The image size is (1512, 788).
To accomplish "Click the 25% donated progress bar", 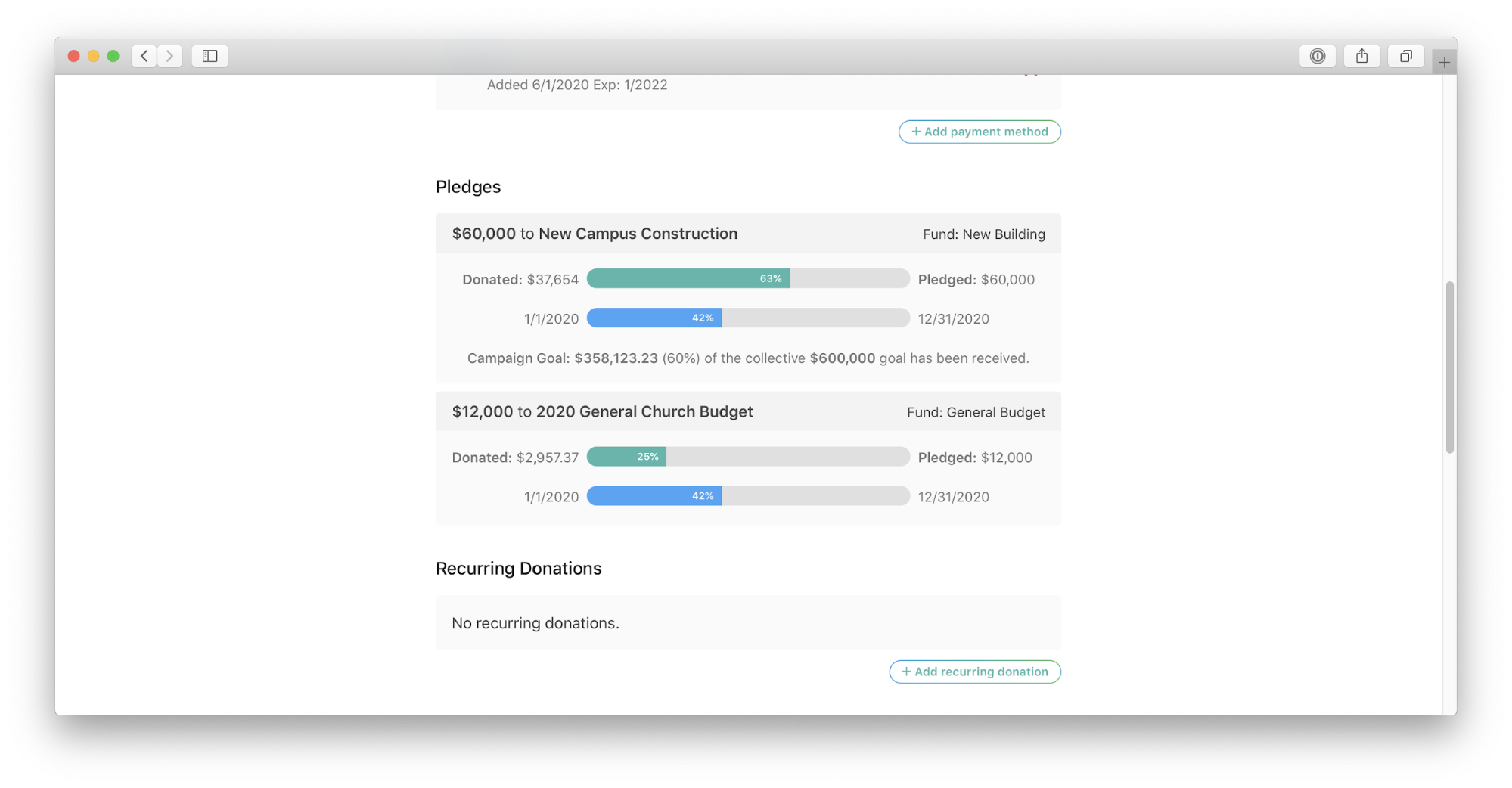I will 748,457.
